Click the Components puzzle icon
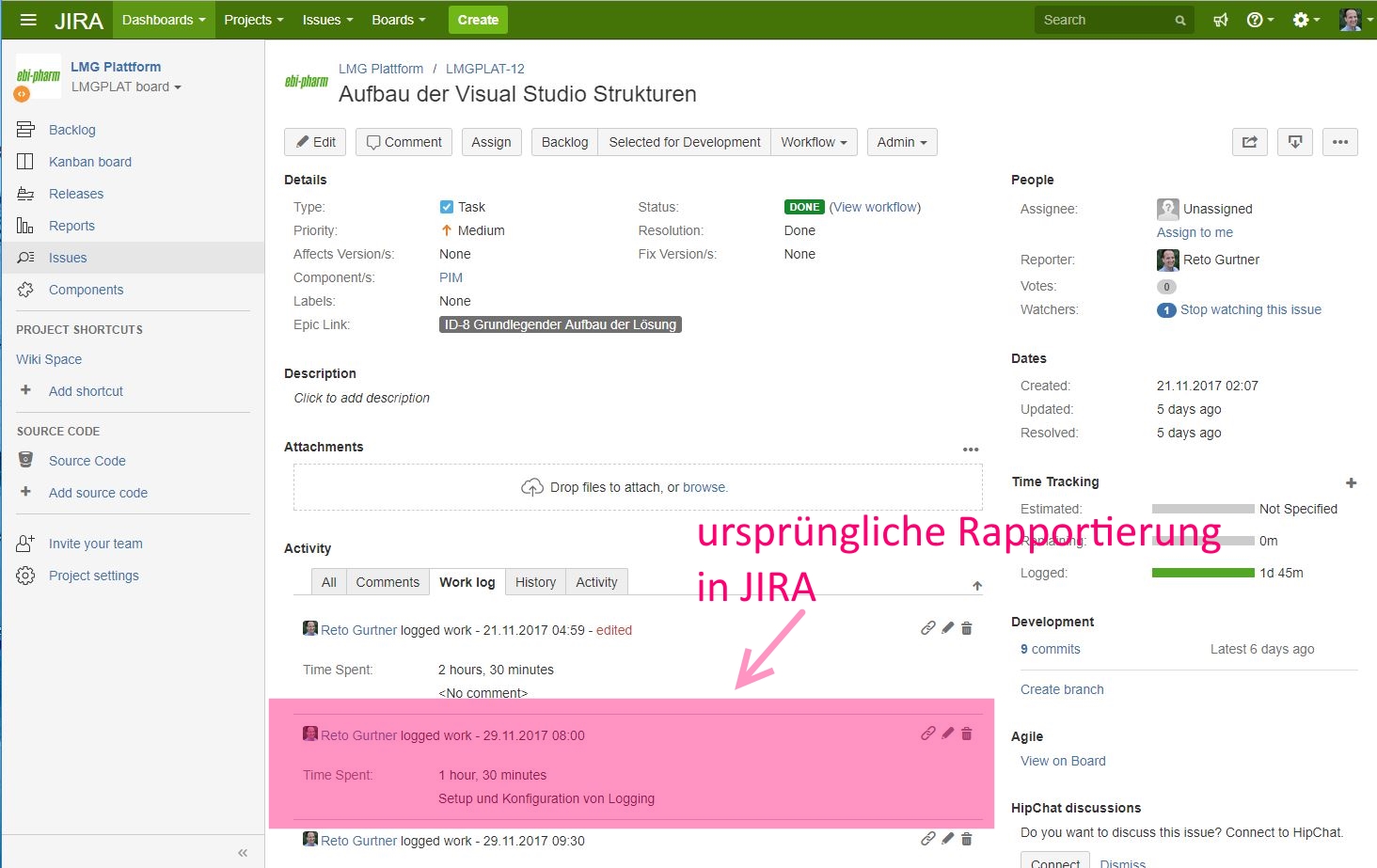This screenshot has height=868, width=1377. click(25, 290)
